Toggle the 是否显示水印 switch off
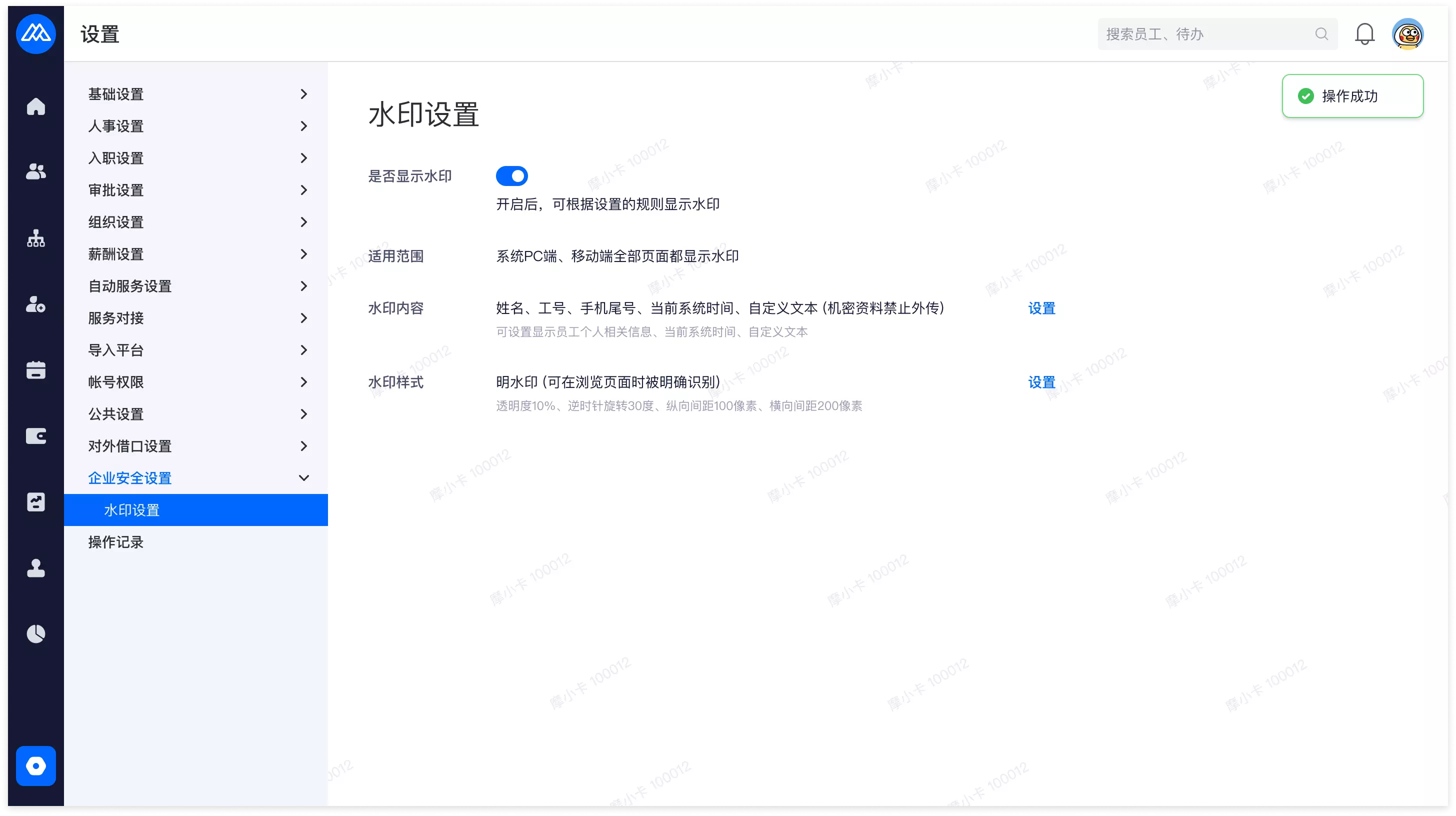Viewport: 1456px width, 816px height. click(x=511, y=175)
